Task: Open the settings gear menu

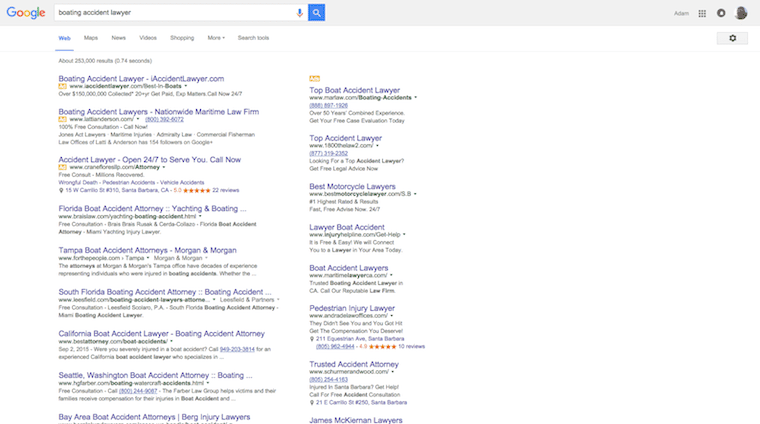Action: [732, 38]
